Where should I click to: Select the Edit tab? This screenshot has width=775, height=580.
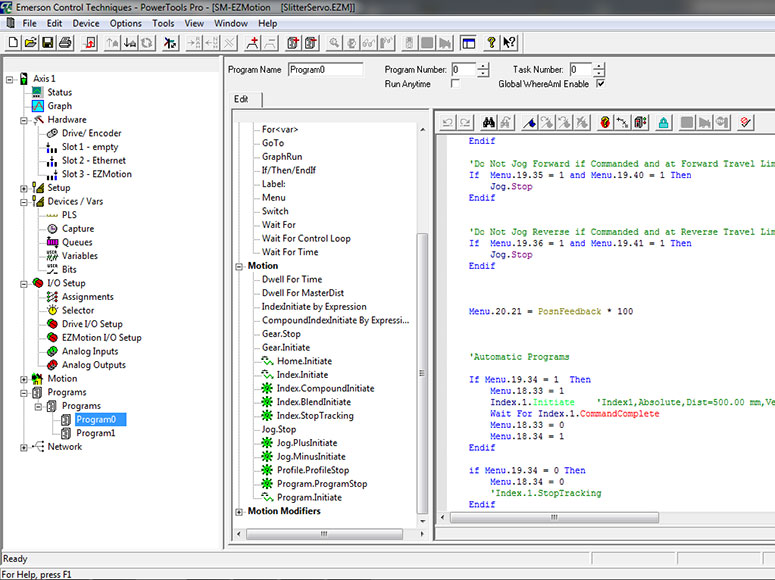pos(241,99)
